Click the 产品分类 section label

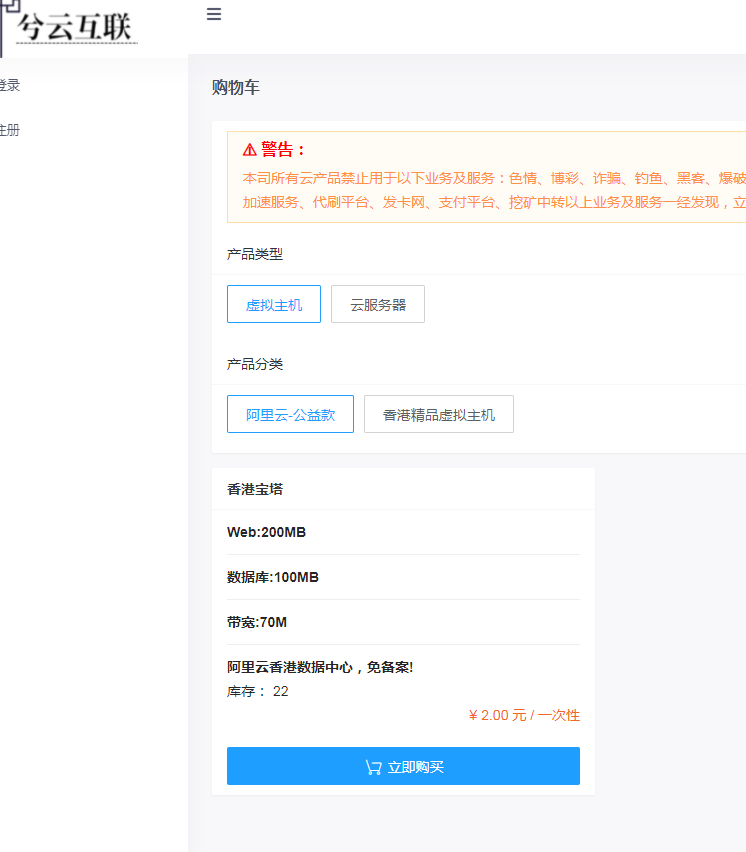[x=255, y=364]
